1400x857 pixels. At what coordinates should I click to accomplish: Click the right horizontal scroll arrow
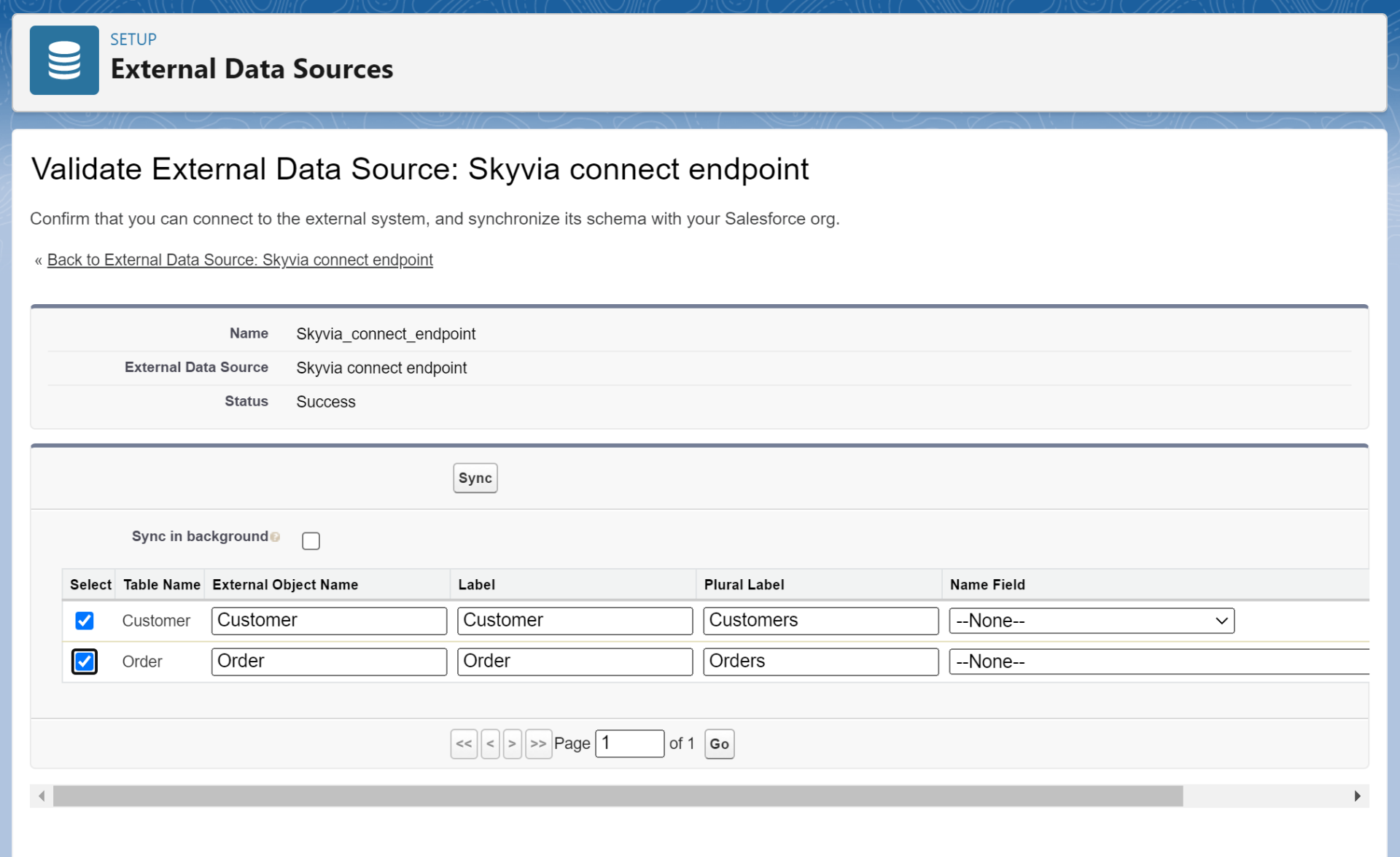tap(1358, 796)
